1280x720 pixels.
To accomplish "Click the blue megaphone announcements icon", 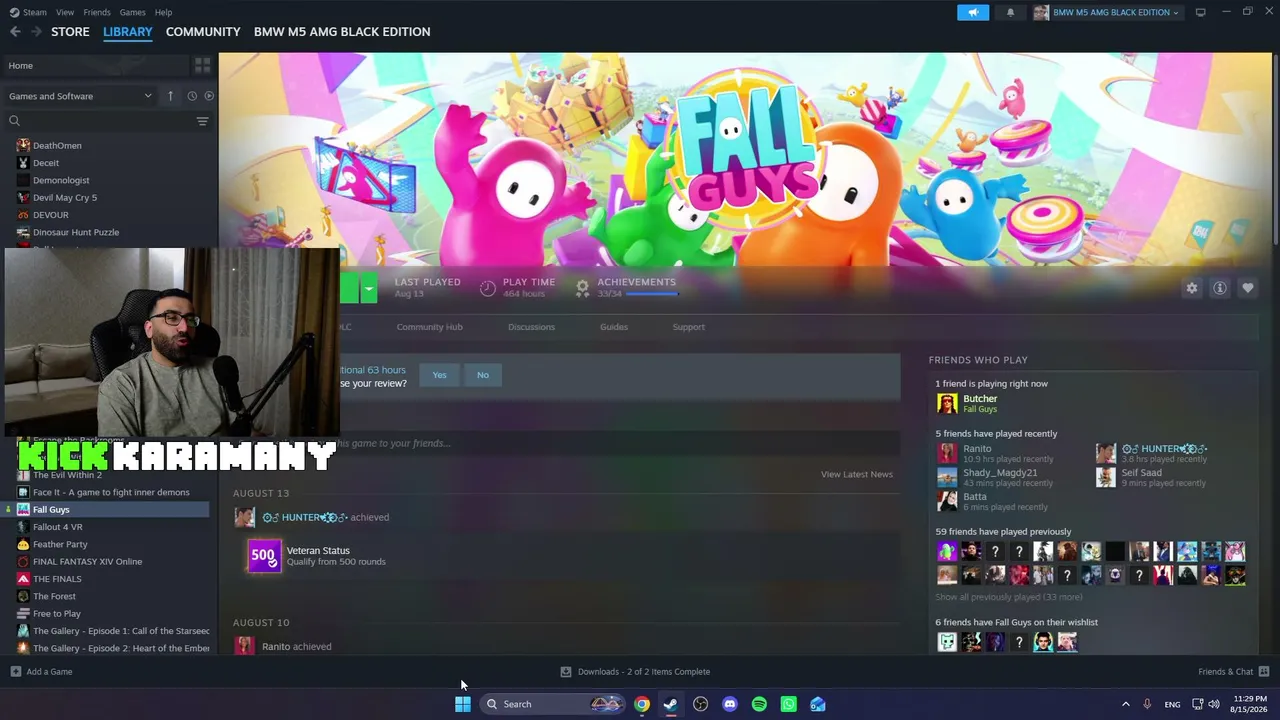I will point(973,12).
